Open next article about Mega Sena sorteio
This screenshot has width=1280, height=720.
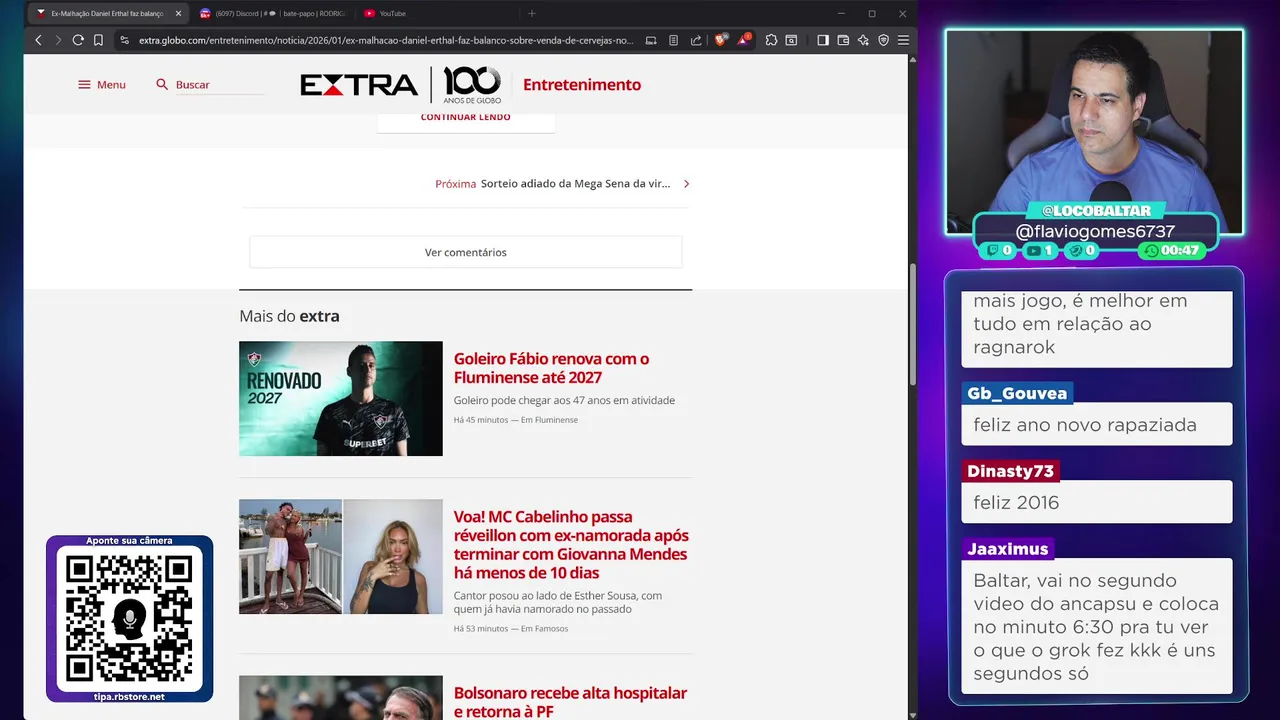[x=575, y=184]
